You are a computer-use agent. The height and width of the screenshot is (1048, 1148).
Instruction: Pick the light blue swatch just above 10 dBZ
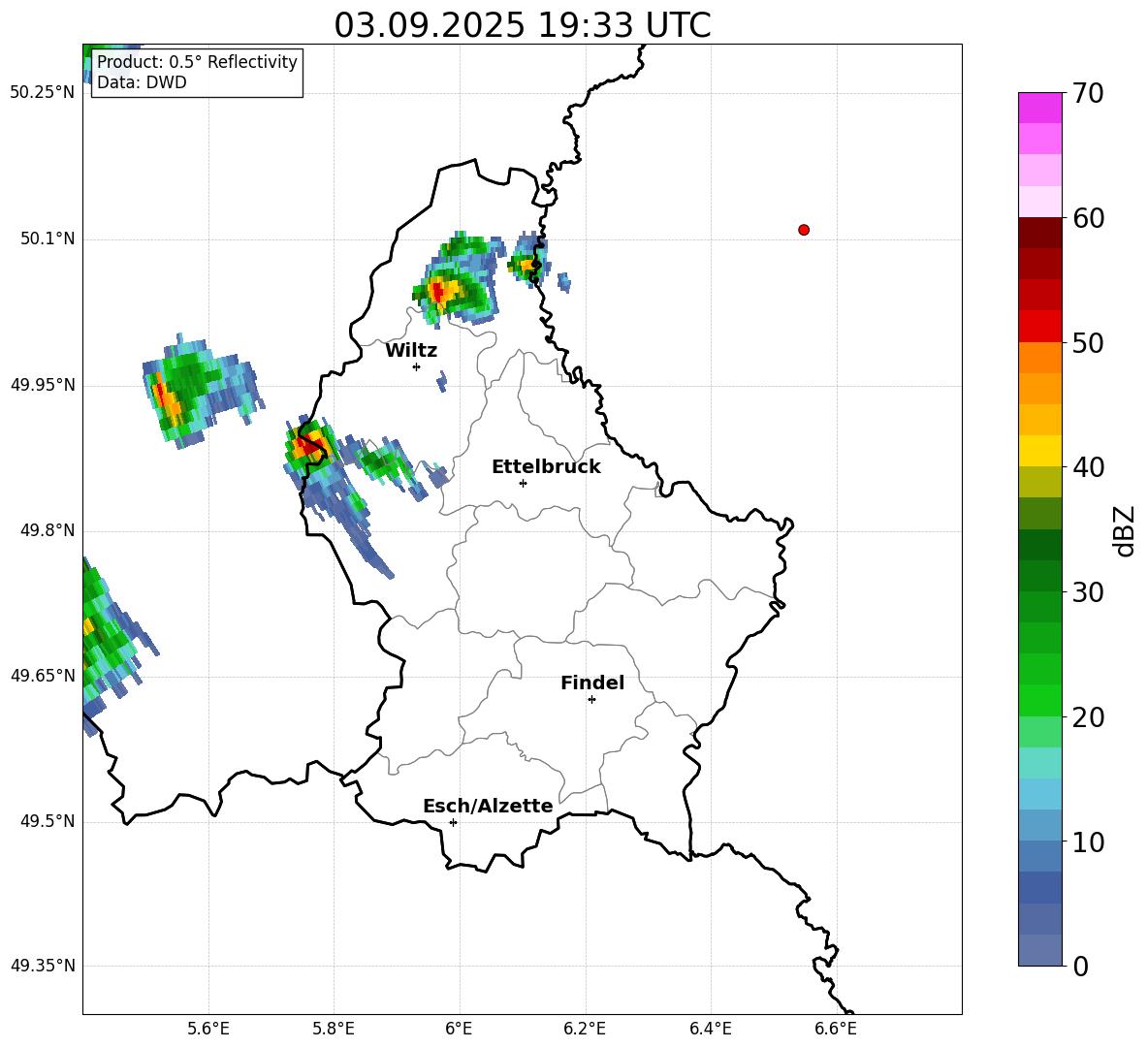(x=1039, y=826)
